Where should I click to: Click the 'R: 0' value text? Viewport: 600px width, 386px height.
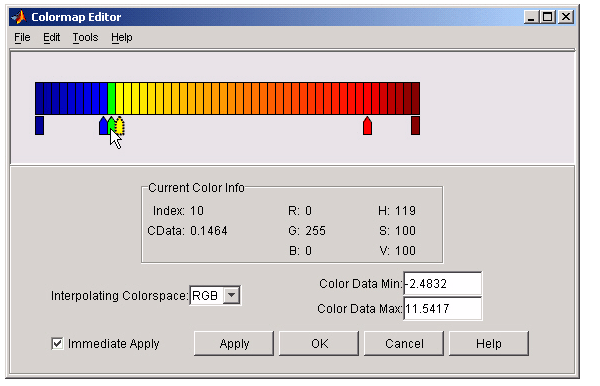[300, 211]
